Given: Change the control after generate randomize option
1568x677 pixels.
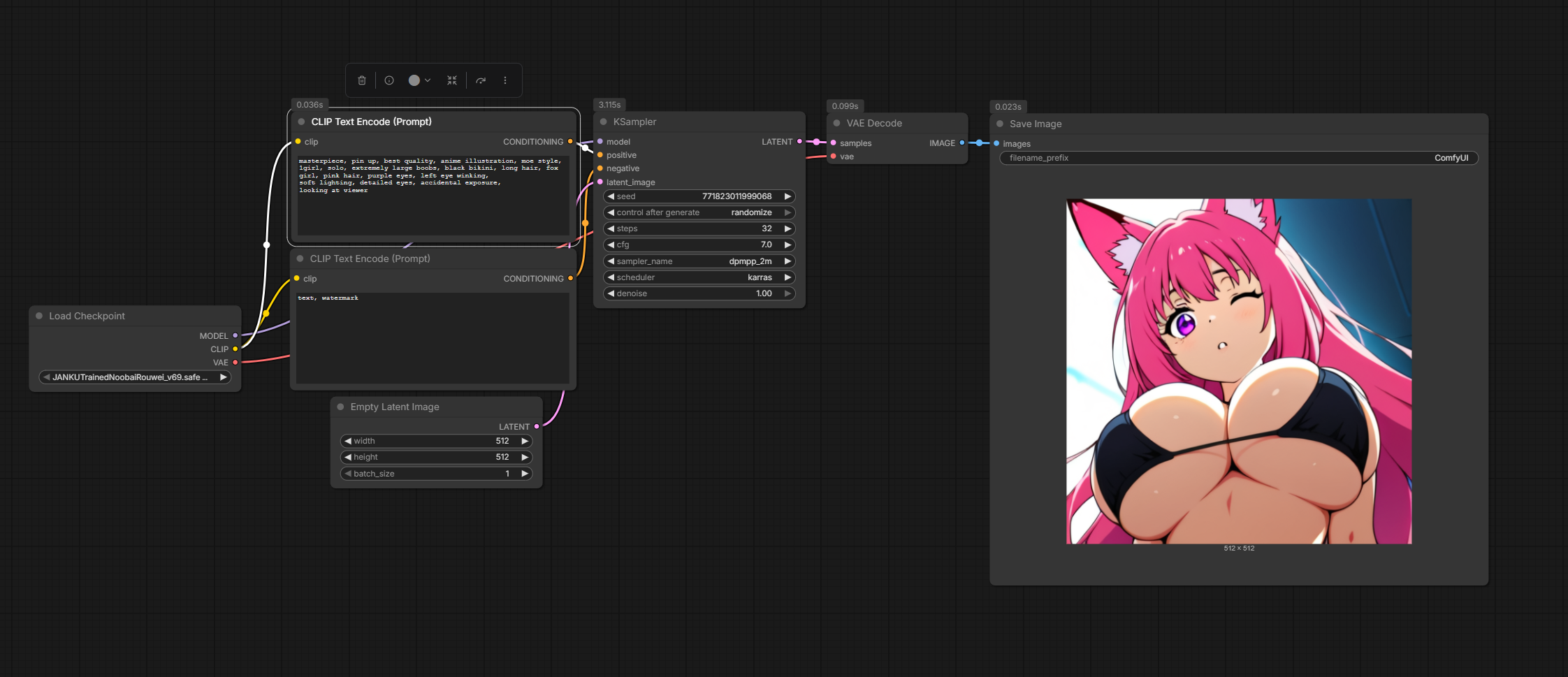Looking at the screenshot, I should pyautogui.click(x=699, y=212).
